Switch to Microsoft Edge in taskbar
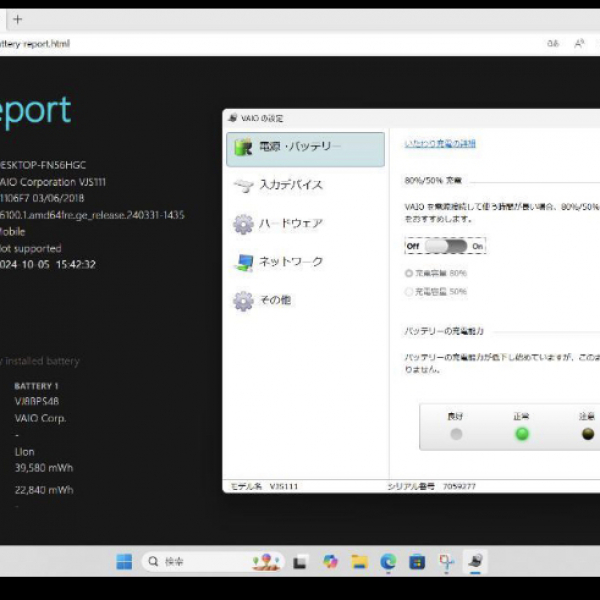Viewport: 600px width, 600px height. click(388, 561)
